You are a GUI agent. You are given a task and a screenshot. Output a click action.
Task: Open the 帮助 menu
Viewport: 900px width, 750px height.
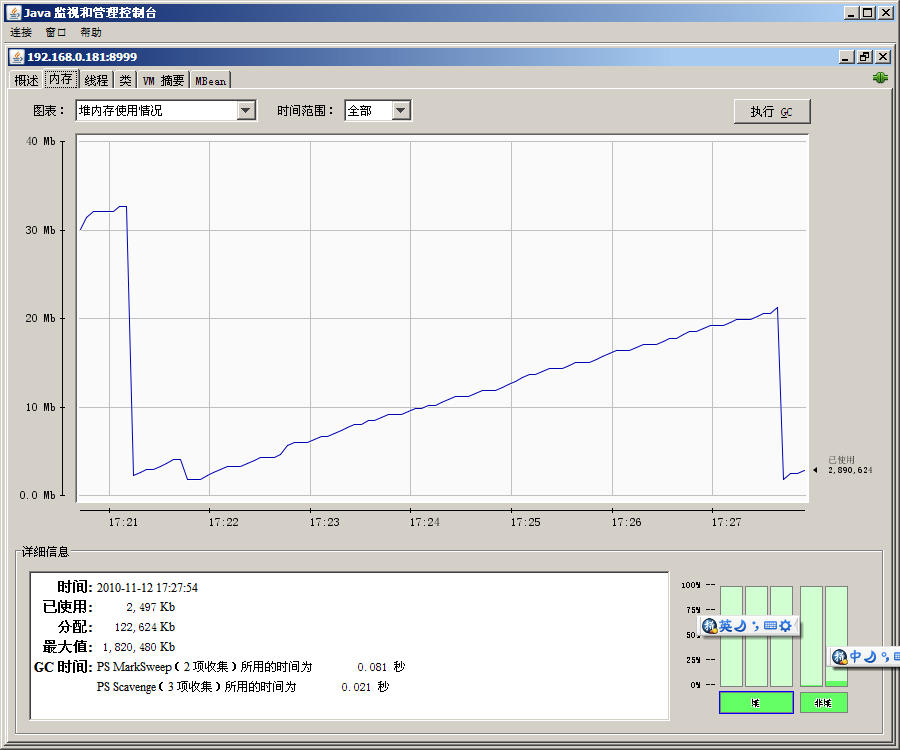click(x=91, y=33)
